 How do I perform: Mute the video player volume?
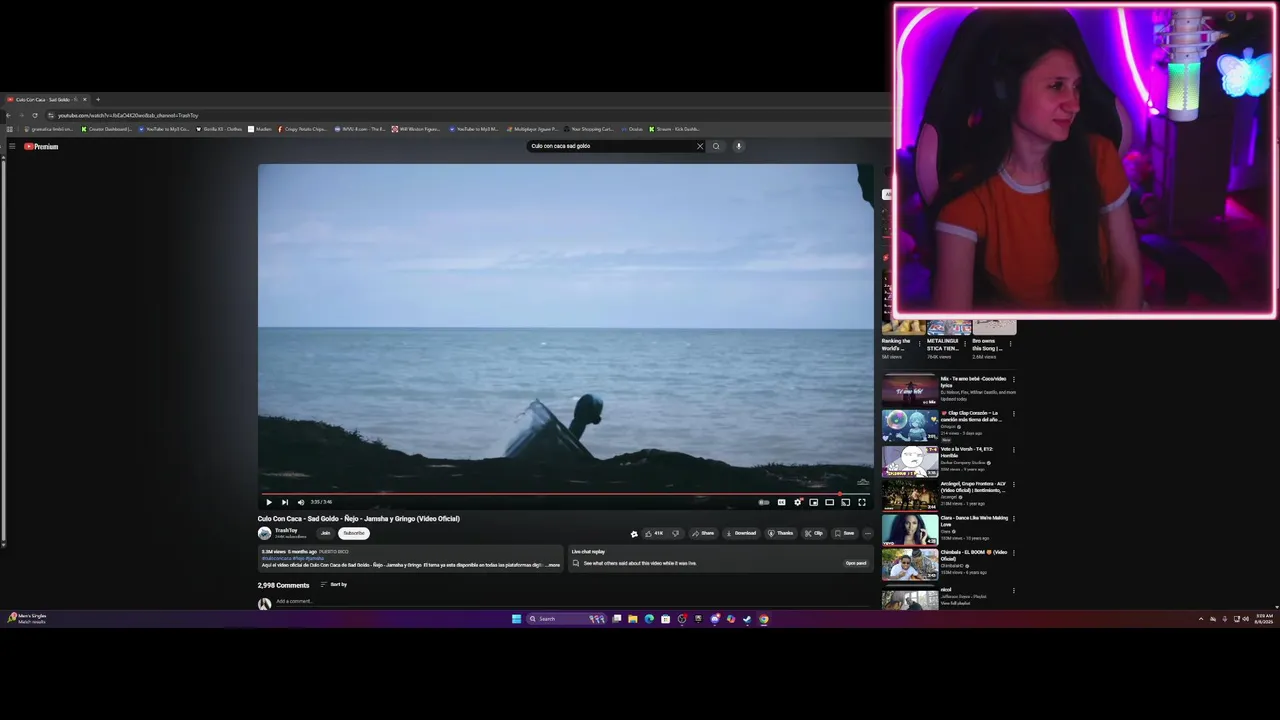pos(300,502)
